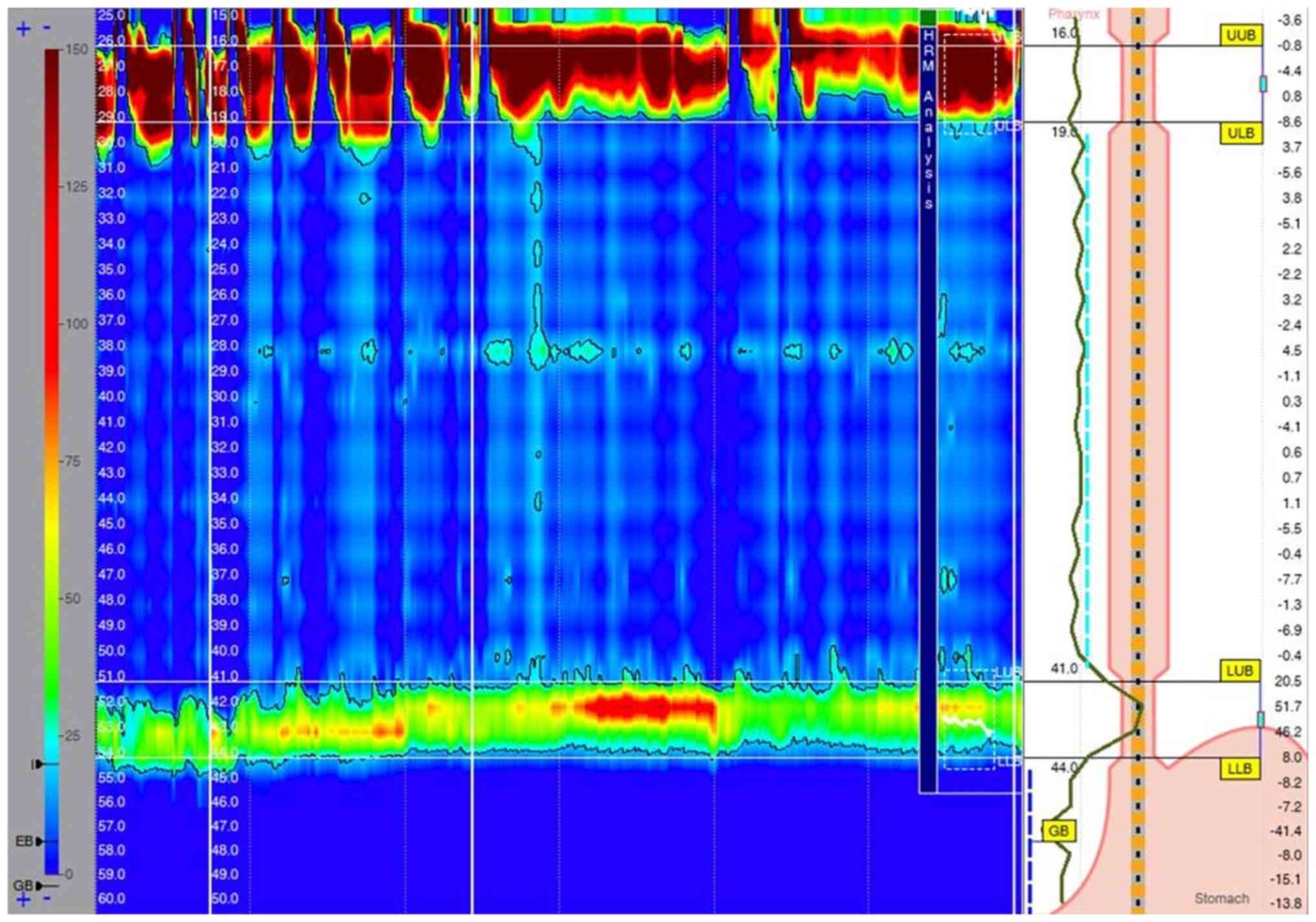
Task: Select the LUB yellow boundary label
Action: click(1240, 671)
